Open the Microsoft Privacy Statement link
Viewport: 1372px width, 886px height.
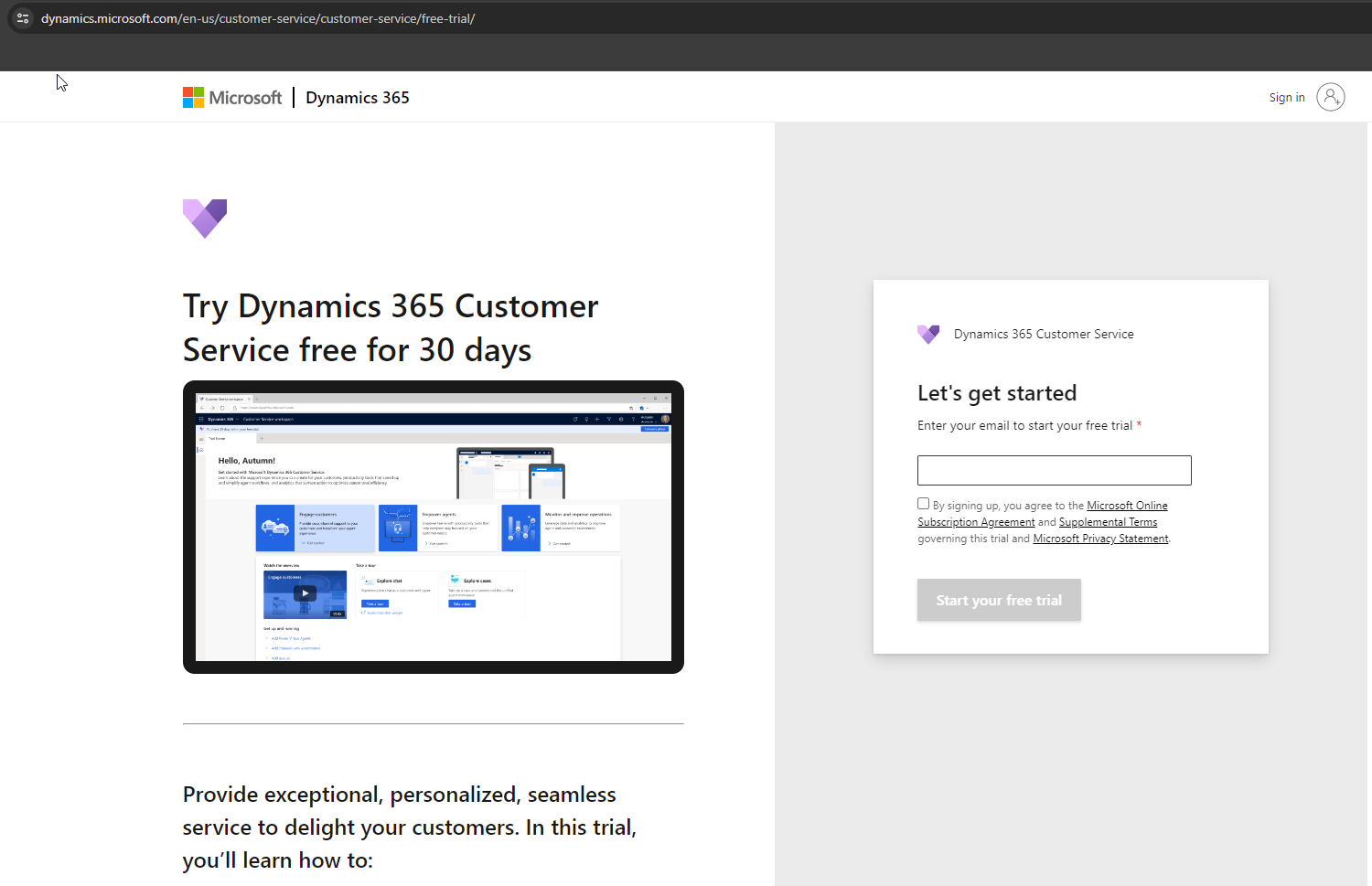(1100, 539)
